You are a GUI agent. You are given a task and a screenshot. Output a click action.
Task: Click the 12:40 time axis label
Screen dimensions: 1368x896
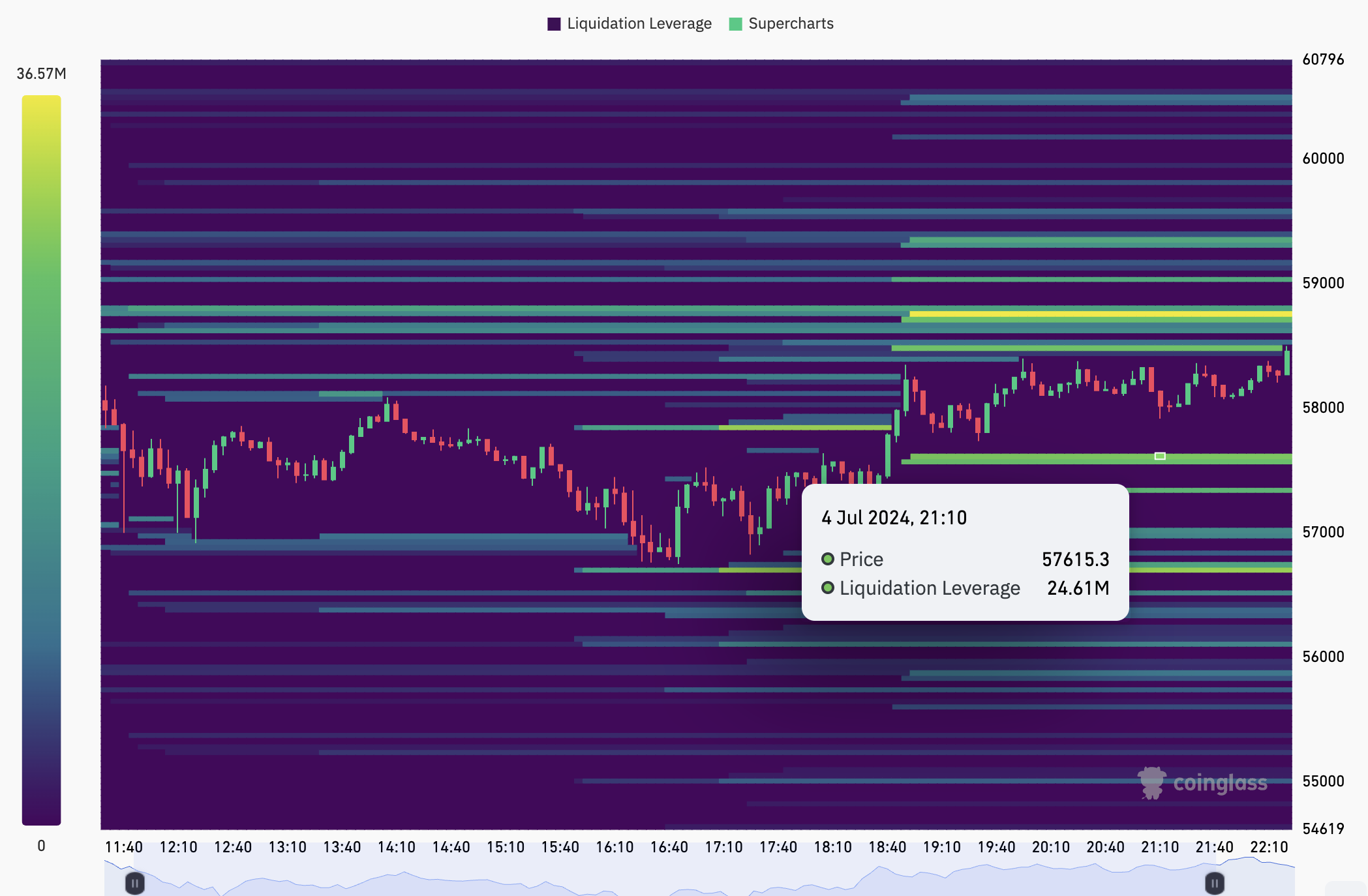pyautogui.click(x=233, y=847)
